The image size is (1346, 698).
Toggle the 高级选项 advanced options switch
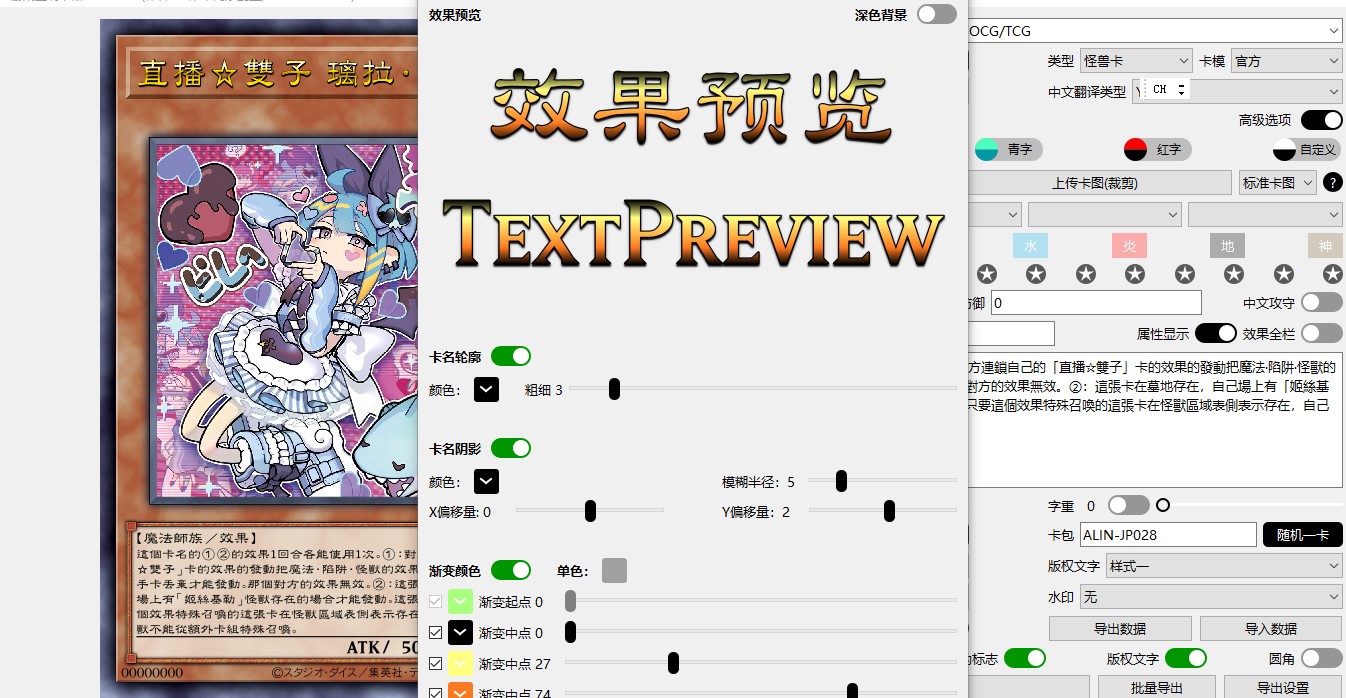1322,120
